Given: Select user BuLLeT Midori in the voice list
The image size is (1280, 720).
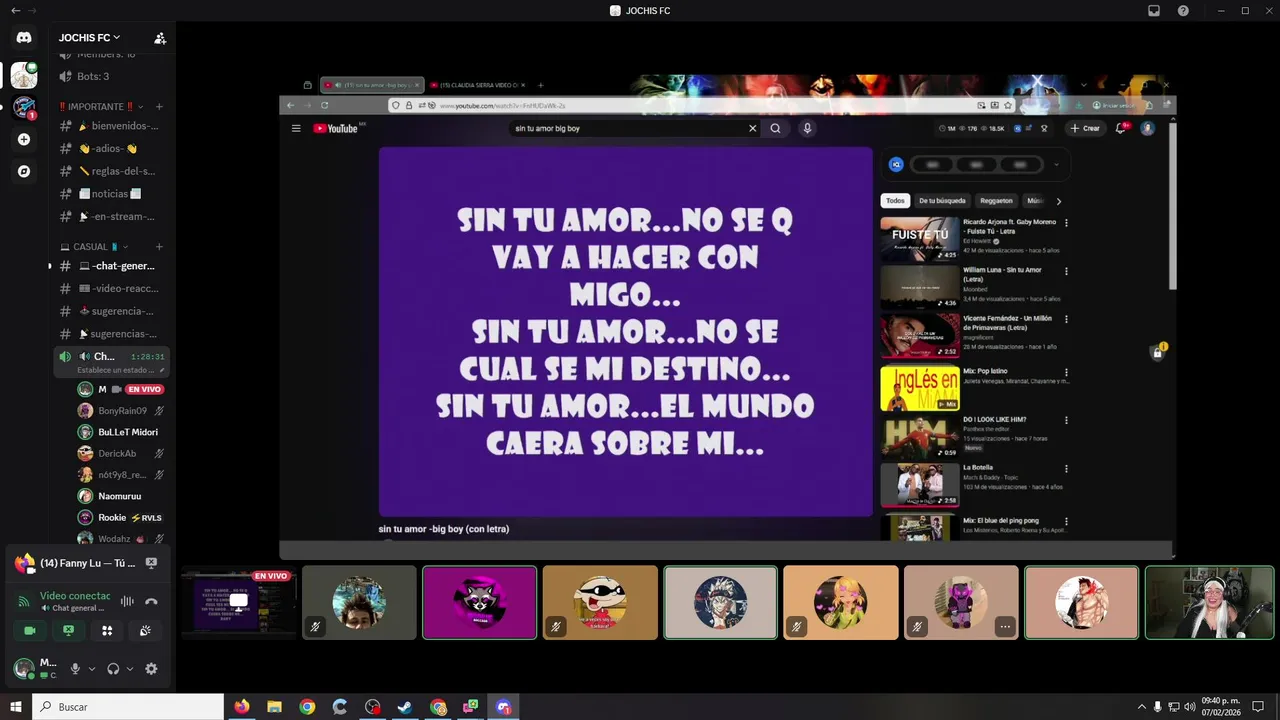Looking at the screenshot, I should point(118,432).
